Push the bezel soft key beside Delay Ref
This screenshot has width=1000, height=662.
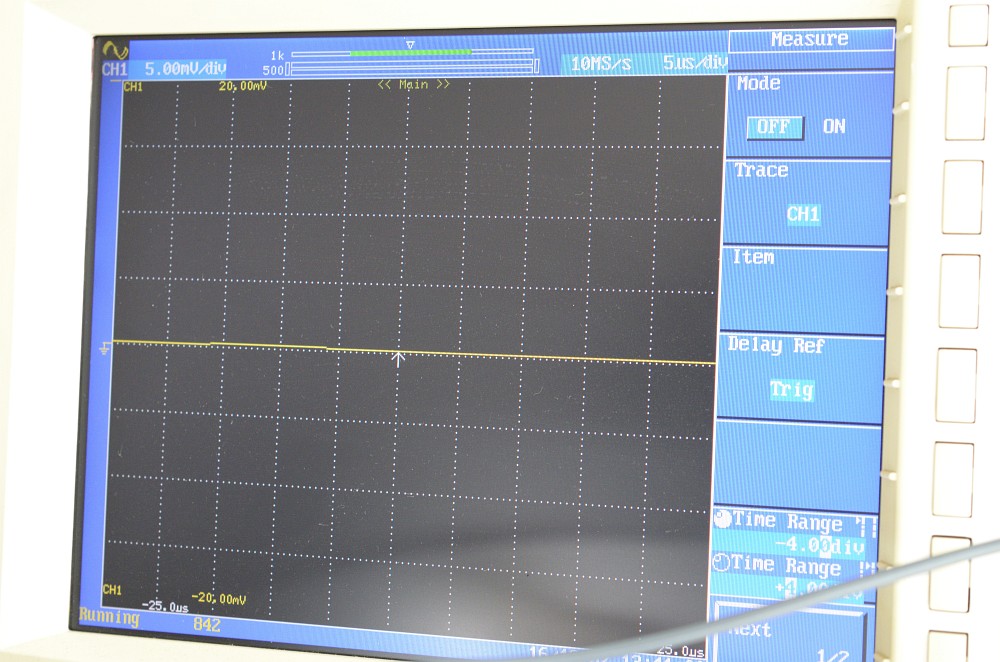point(956,385)
